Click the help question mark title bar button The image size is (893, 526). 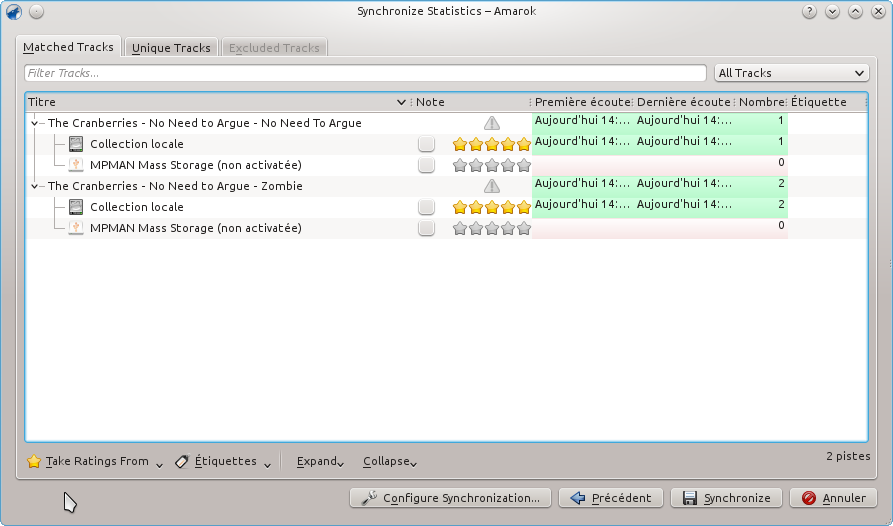click(x=809, y=11)
